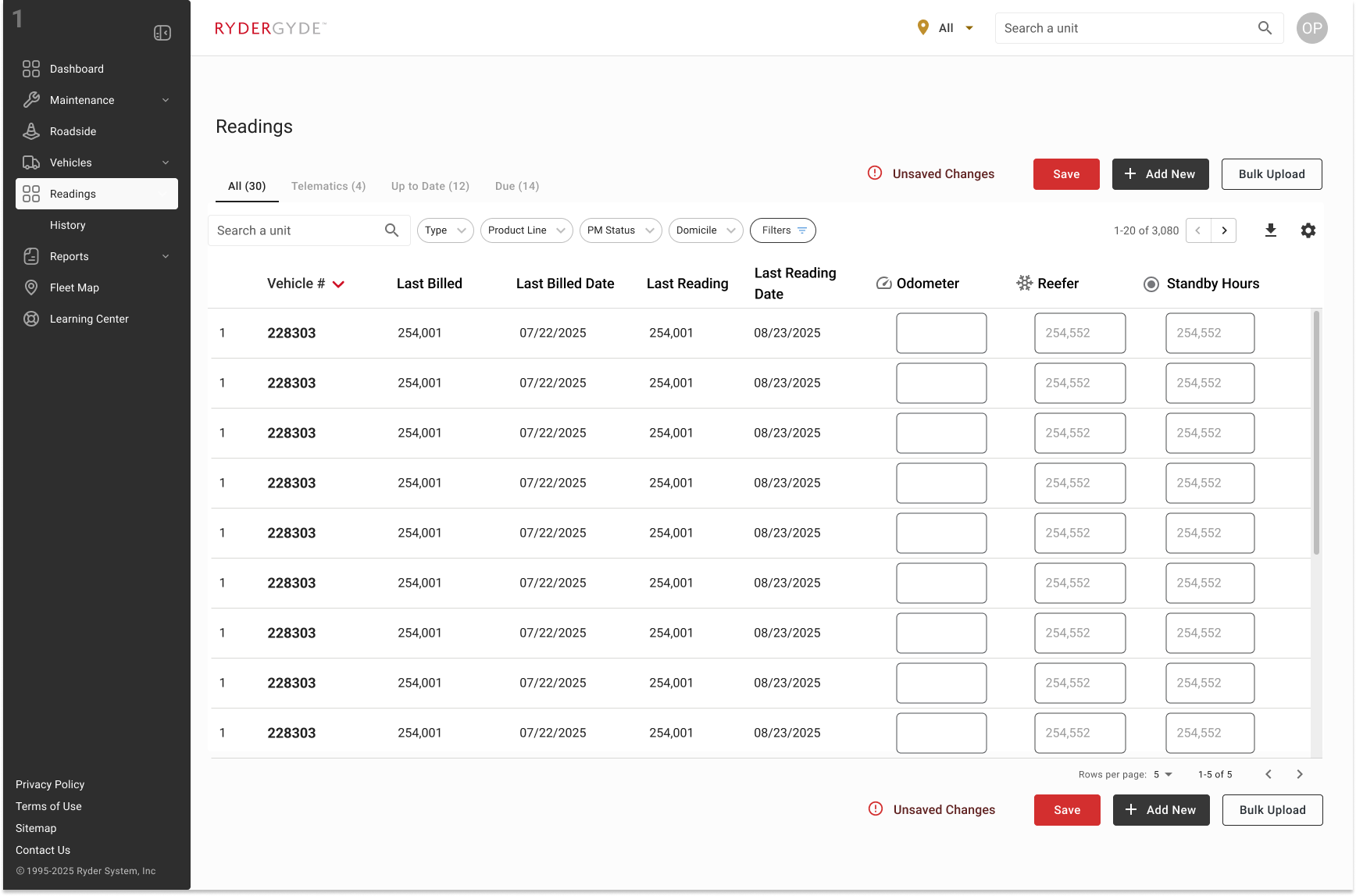Click the top Save button
This screenshot has height=896, width=1356.
(x=1066, y=174)
